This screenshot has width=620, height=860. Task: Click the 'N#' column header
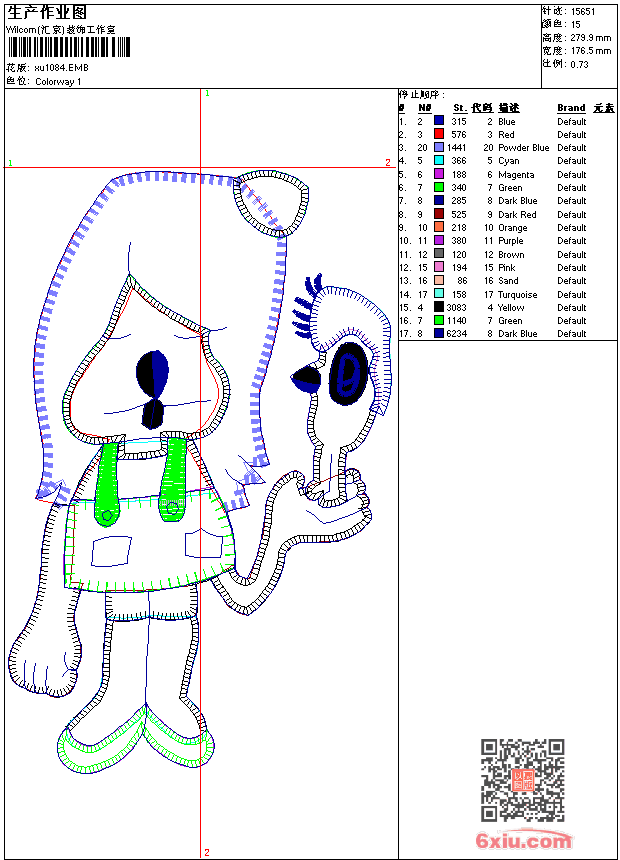[x=425, y=108]
